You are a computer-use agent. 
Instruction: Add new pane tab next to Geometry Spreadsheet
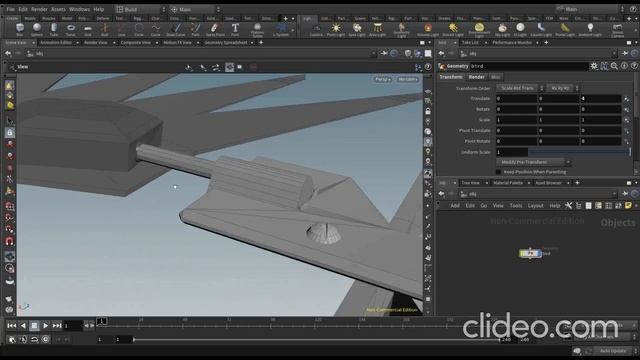pyautogui.click(x=261, y=42)
